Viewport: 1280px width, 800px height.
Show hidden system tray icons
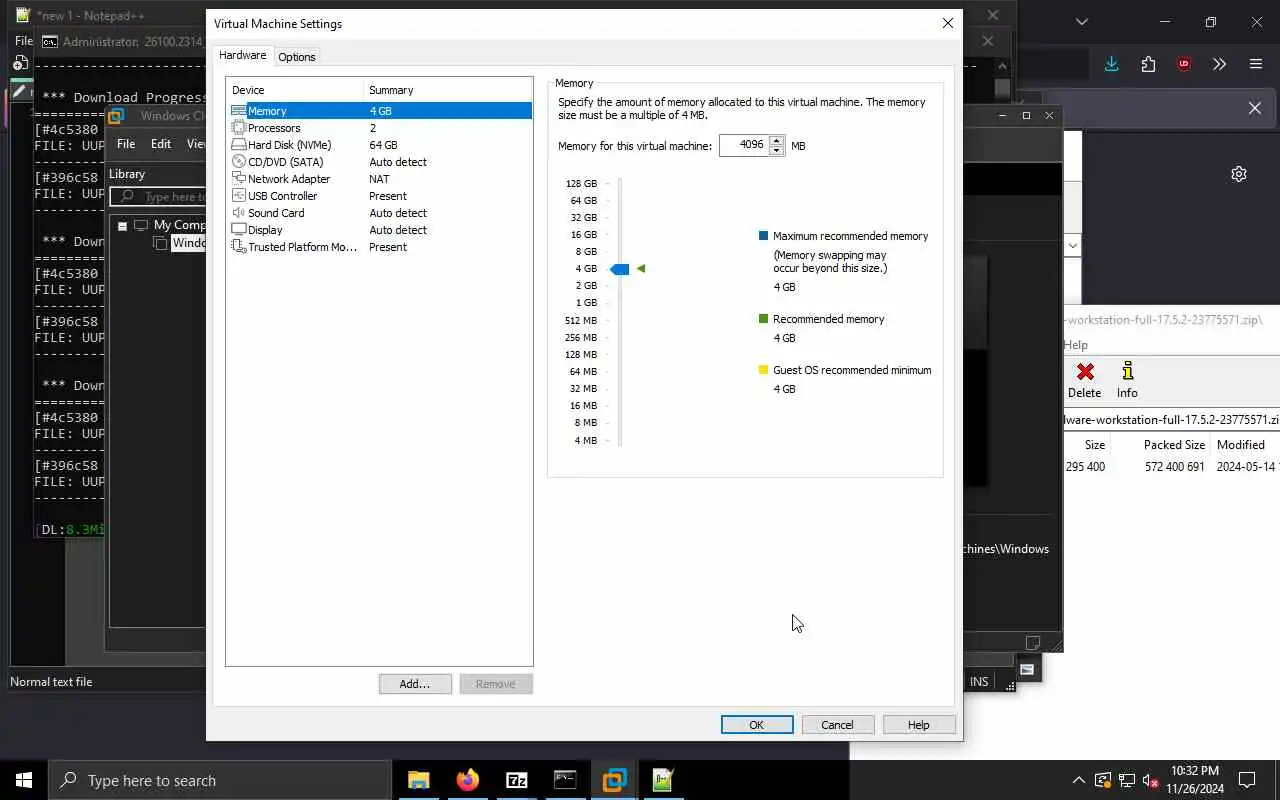(x=1078, y=780)
